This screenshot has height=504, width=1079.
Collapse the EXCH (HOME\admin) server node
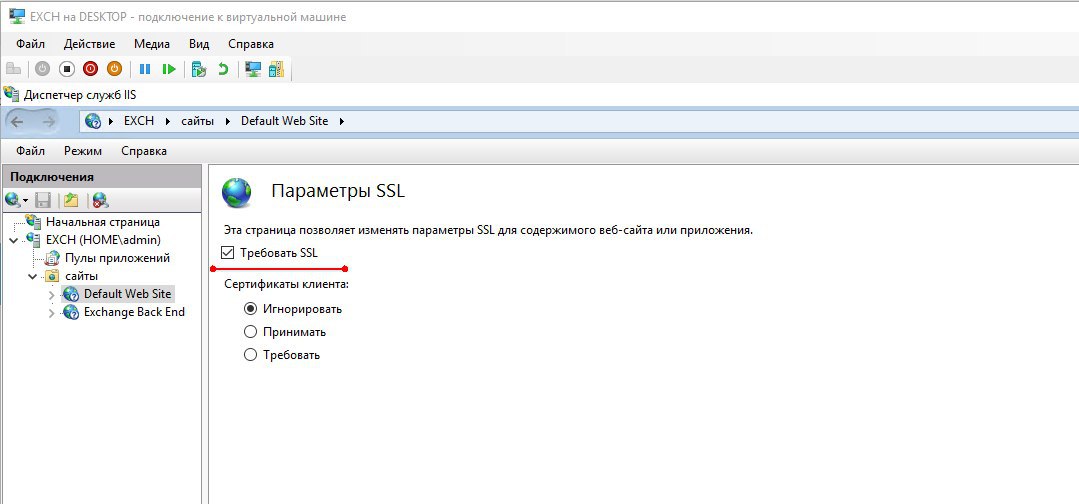coord(14,240)
